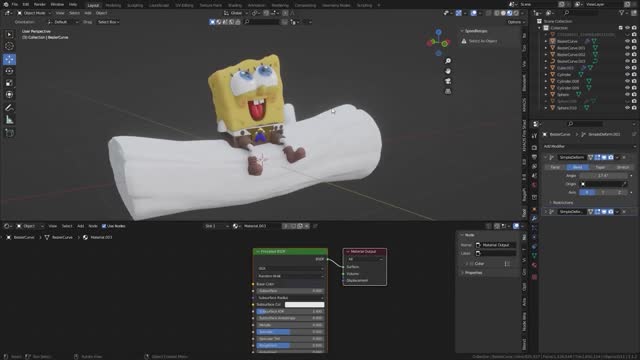Image resolution: width=640 pixels, height=360 pixels.
Task: Hide BezierCurve.001 in viewport with eye icon
Action: pos(627,48)
